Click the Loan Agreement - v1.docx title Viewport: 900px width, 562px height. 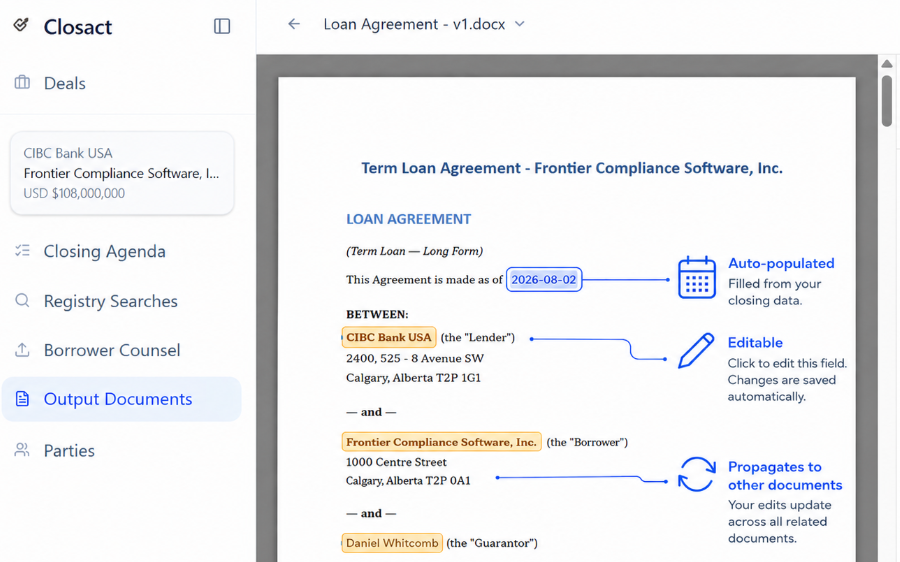(414, 24)
